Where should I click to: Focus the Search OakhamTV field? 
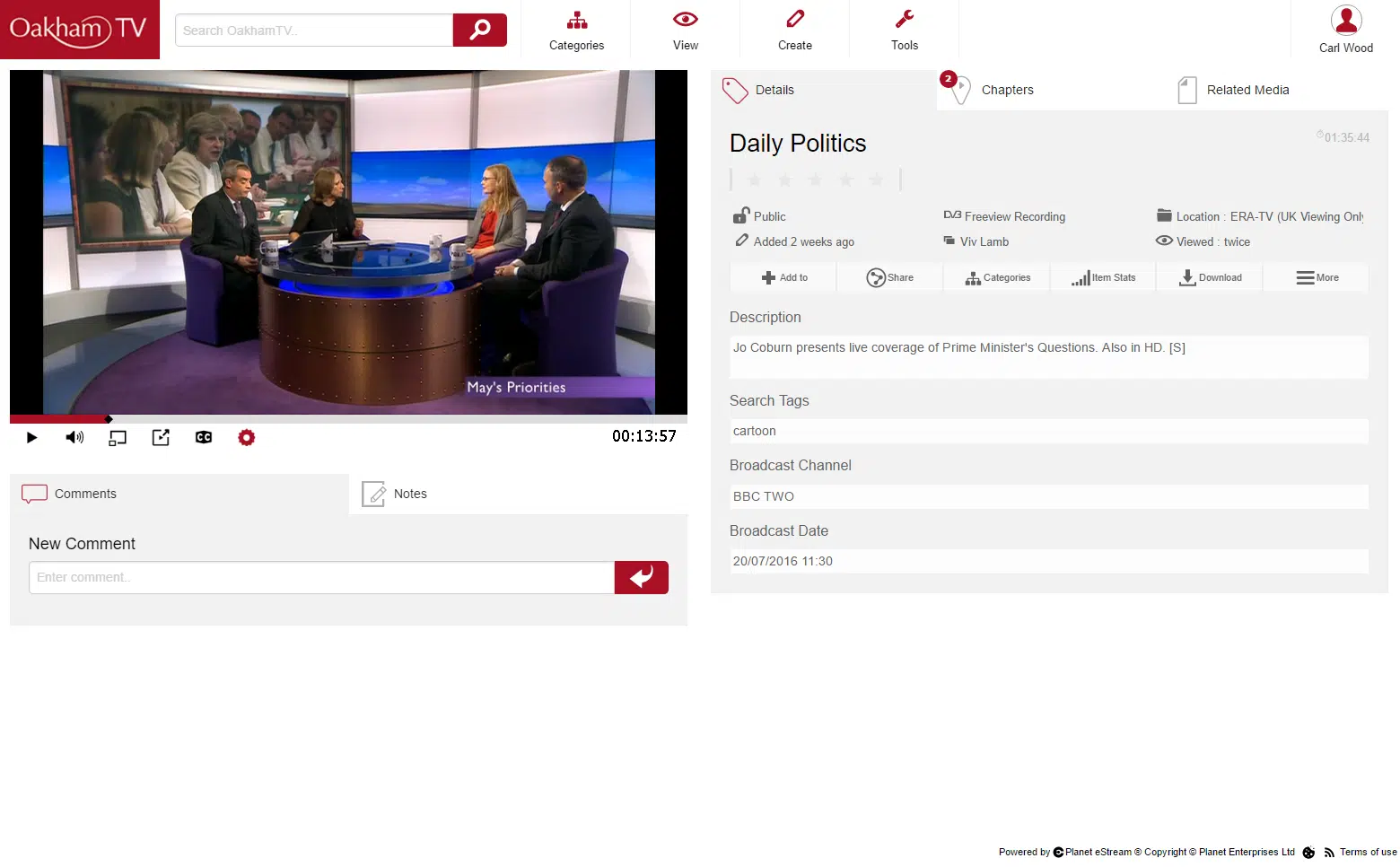click(x=314, y=30)
